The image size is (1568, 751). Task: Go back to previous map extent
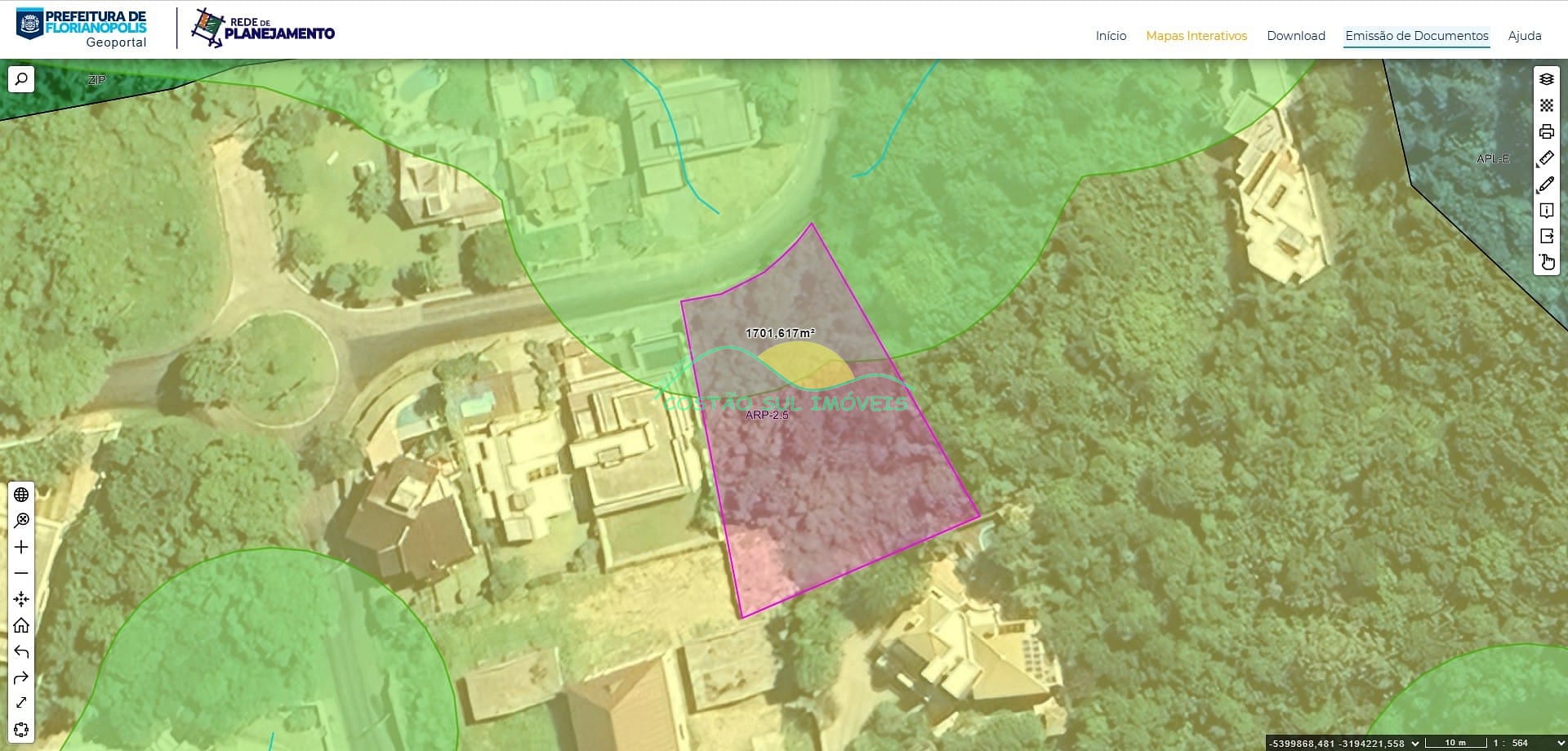point(21,651)
